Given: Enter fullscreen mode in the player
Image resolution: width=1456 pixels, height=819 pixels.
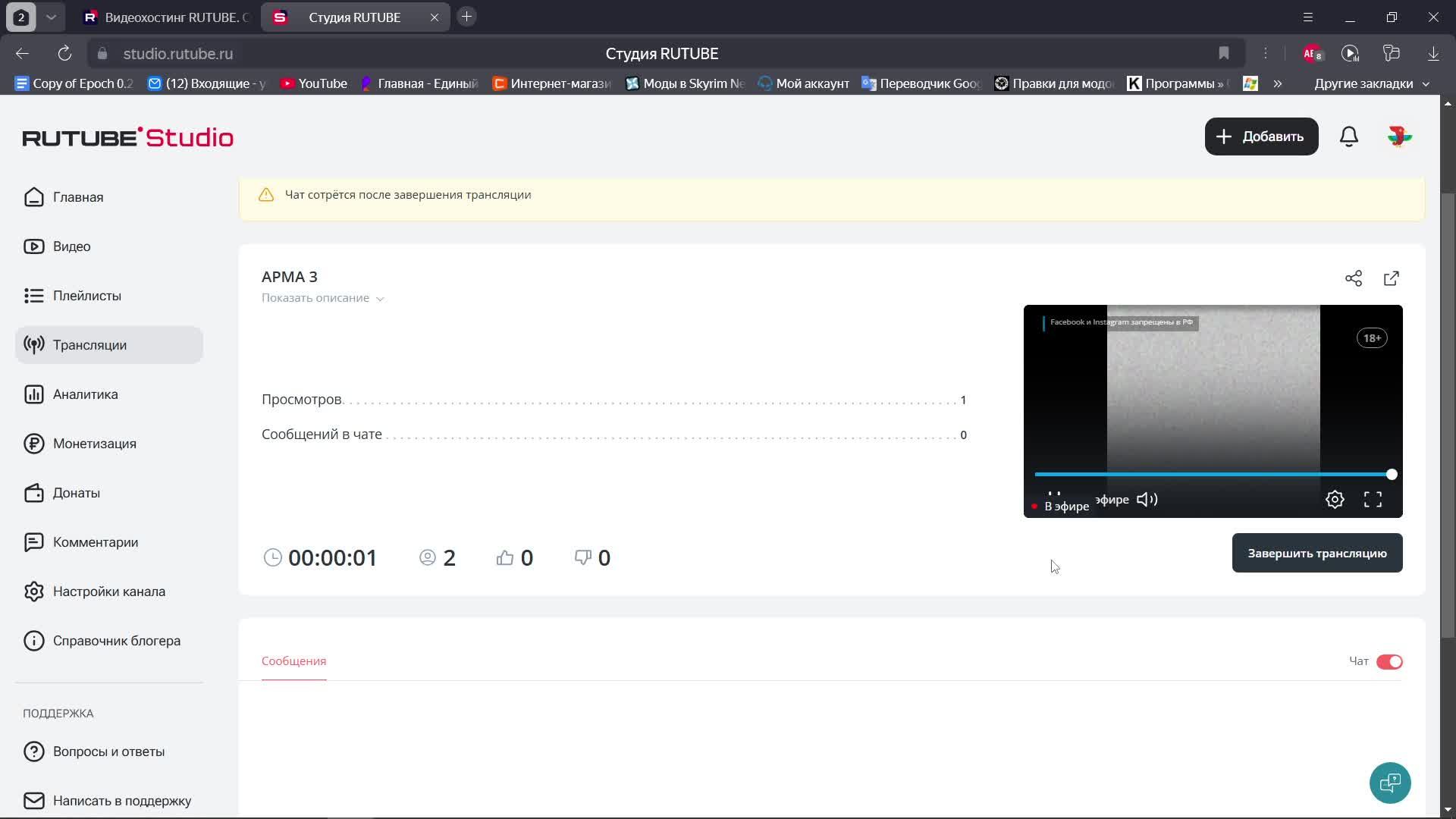Looking at the screenshot, I should click(1373, 499).
